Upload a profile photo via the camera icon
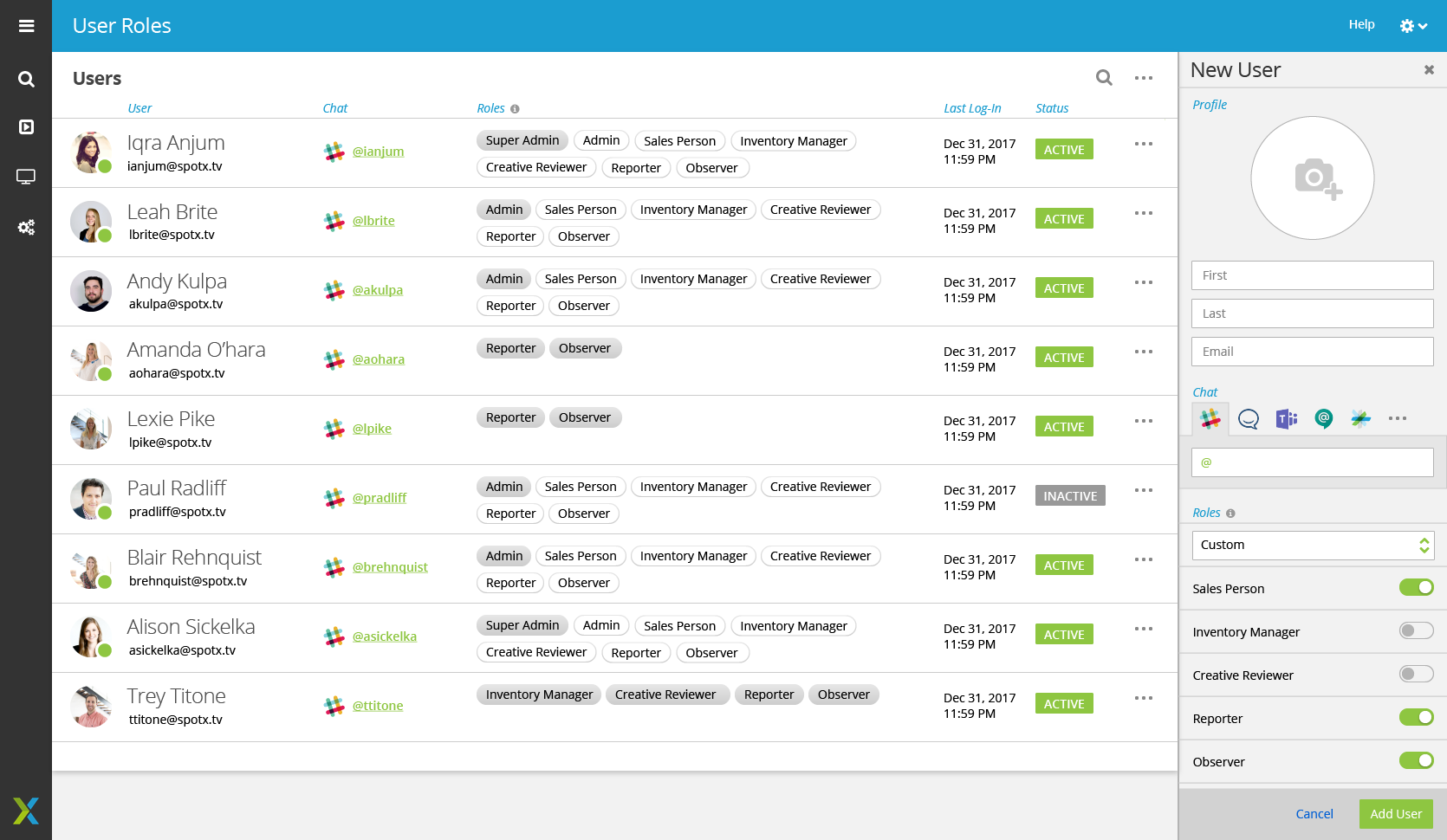Viewport: 1447px width, 840px height. [1312, 178]
